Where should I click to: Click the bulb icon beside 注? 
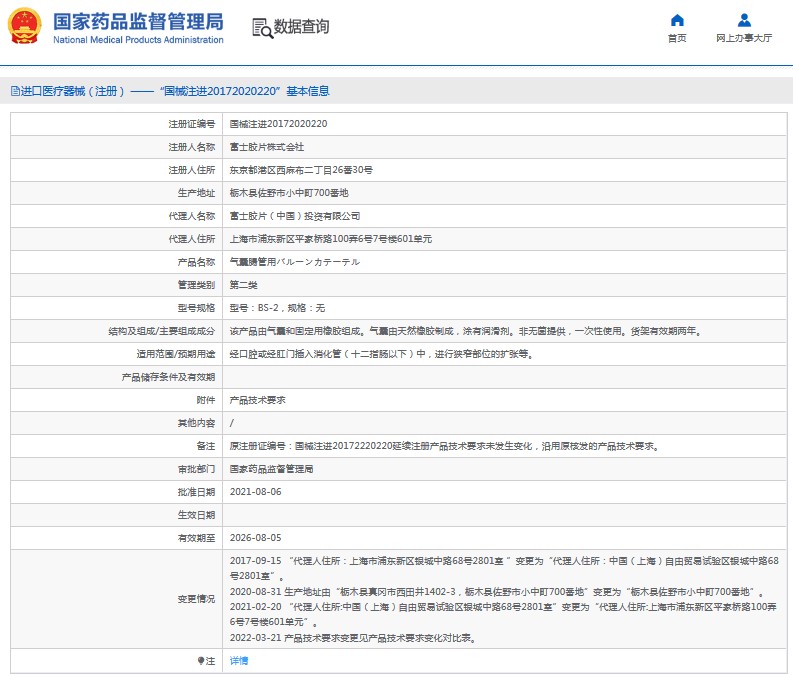pos(201,661)
